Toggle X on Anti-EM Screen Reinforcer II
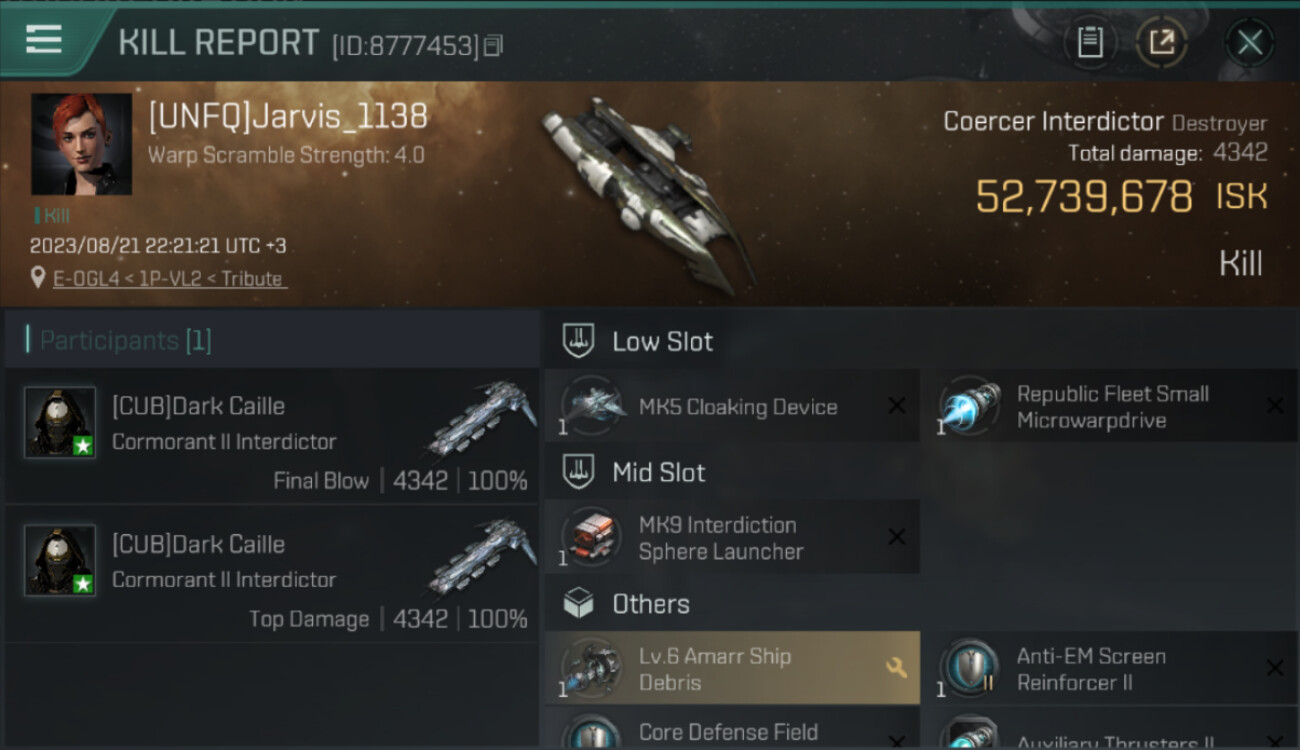The image size is (1300, 750). point(1275,668)
